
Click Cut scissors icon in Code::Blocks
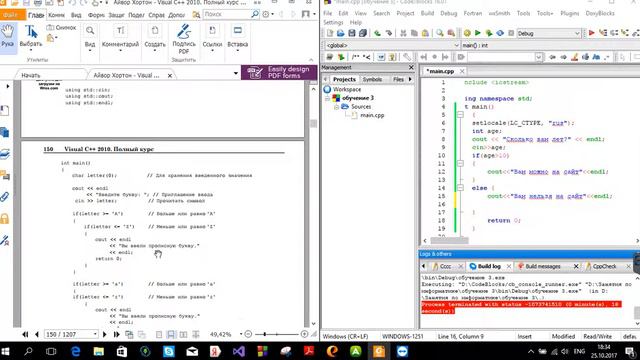tap(403, 33)
